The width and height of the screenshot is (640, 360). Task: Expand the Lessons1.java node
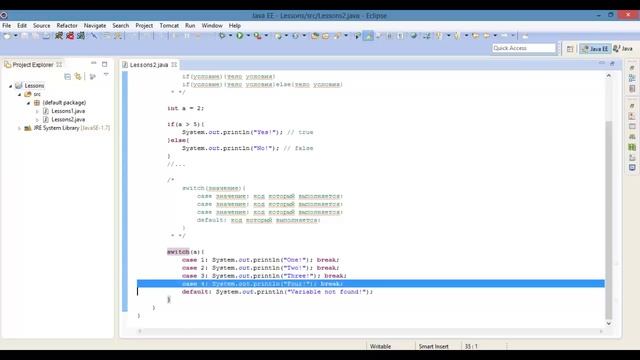tap(37, 111)
